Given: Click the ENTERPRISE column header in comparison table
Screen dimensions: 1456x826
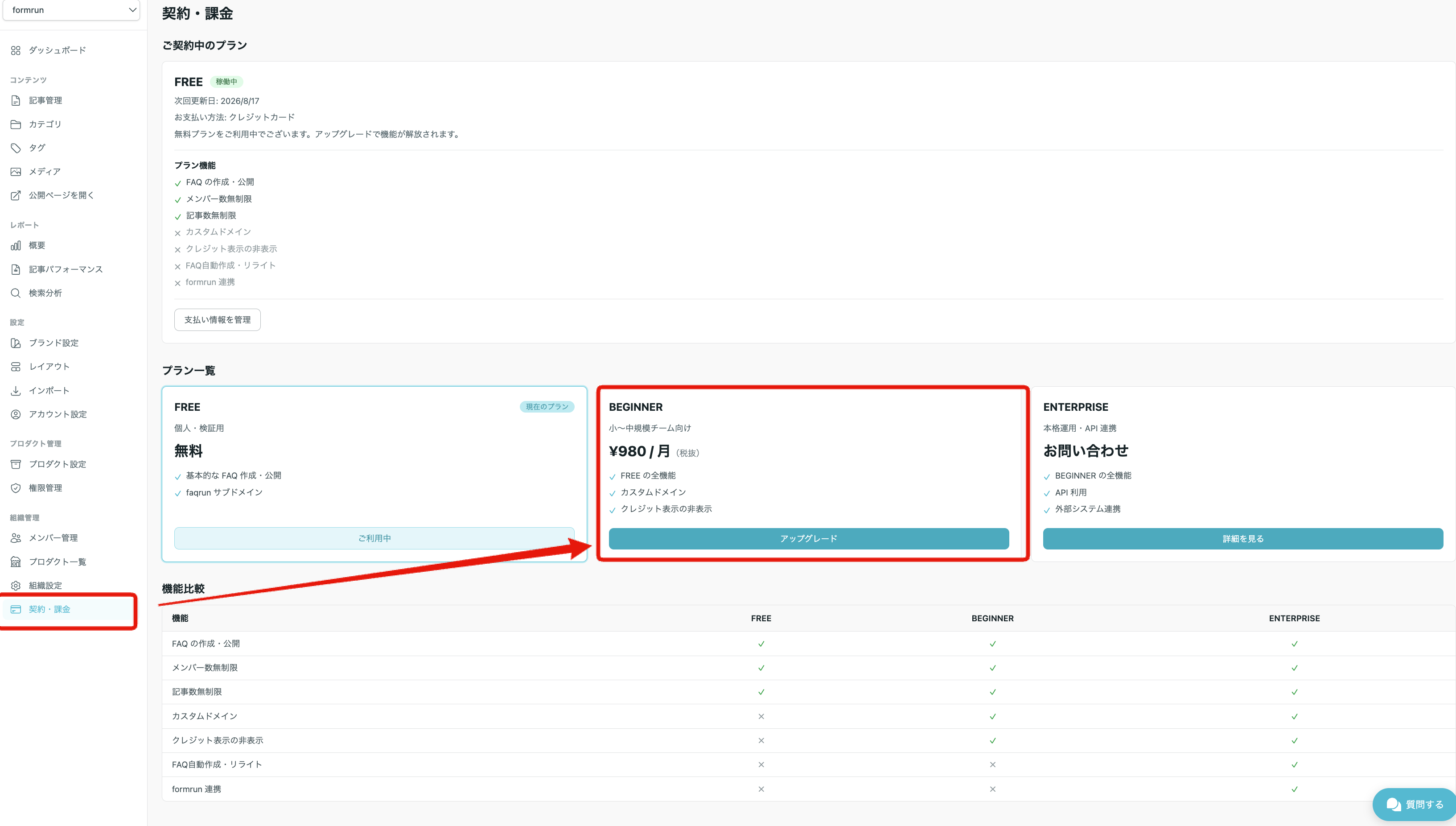Looking at the screenshot, I should click(x=1295, y=619).
